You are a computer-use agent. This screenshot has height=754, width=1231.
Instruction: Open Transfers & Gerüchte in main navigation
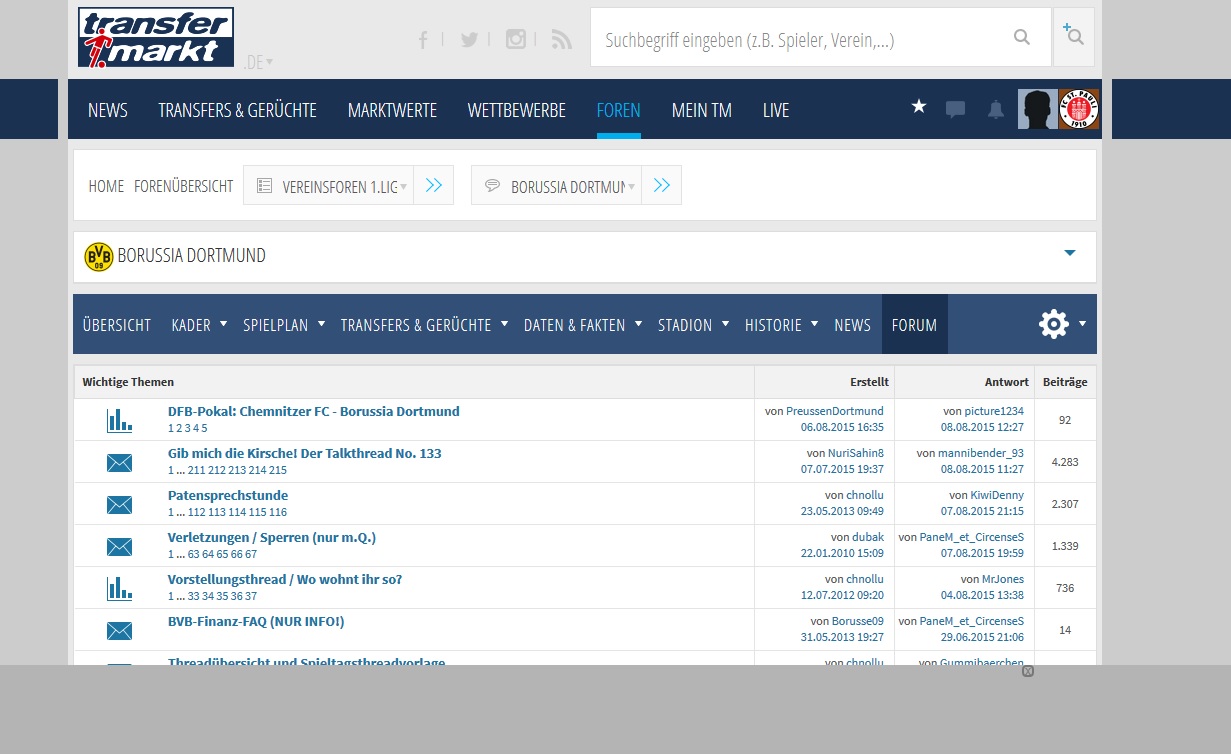(x=238, y=110)
